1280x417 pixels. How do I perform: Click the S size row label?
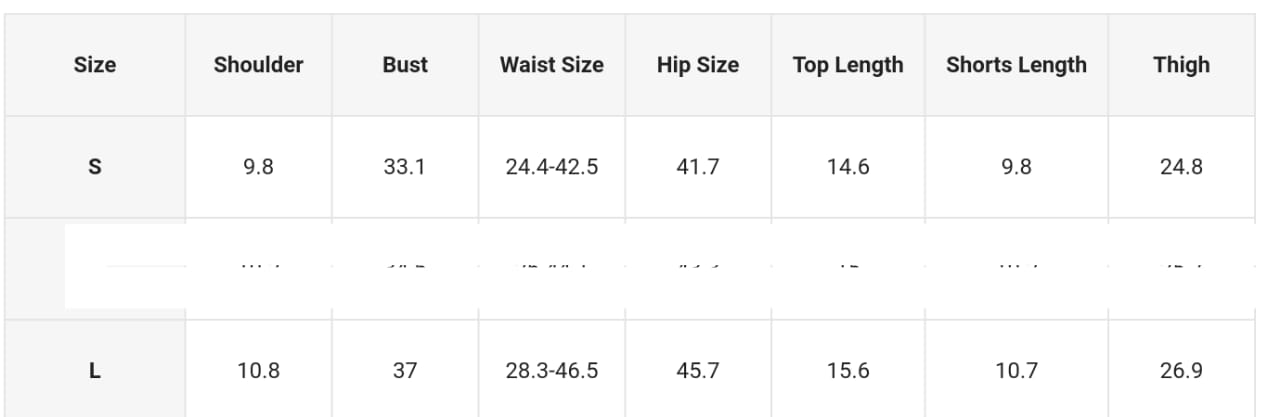point(95,167)
